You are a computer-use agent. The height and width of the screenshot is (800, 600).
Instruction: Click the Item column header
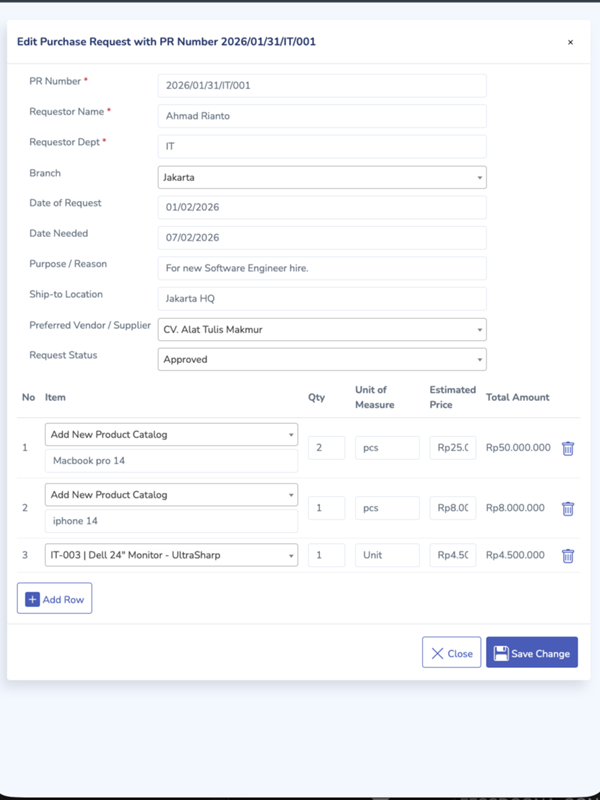(55, 397)
